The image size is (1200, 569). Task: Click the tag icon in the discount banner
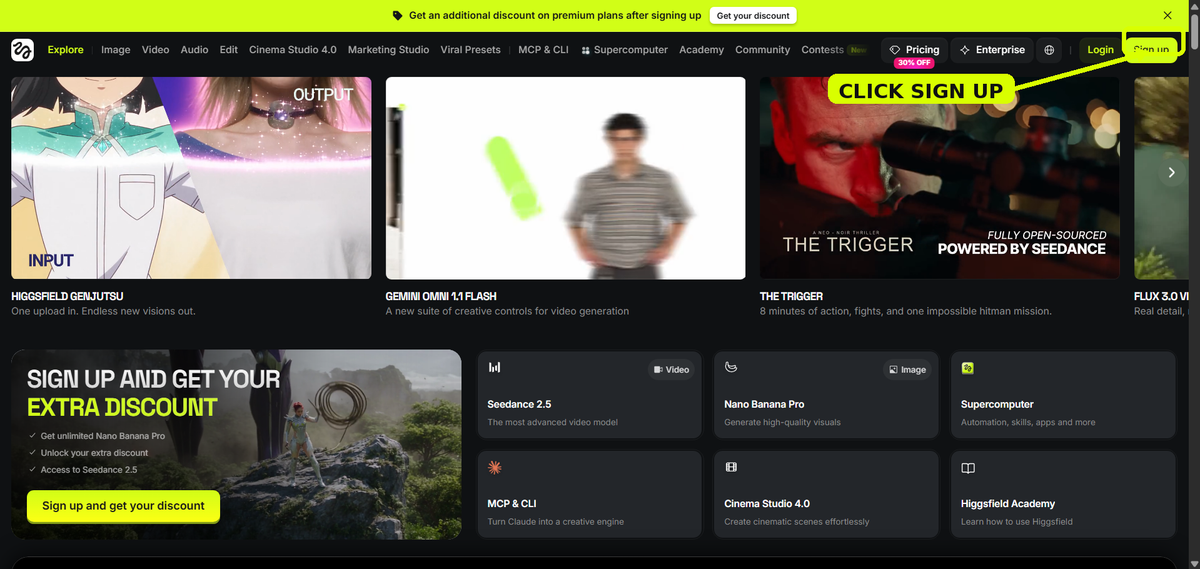pyautogui.click(x=398, y=16)
